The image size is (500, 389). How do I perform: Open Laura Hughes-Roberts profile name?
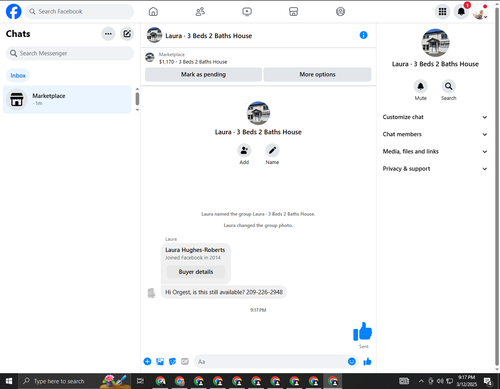click(195, 250)
